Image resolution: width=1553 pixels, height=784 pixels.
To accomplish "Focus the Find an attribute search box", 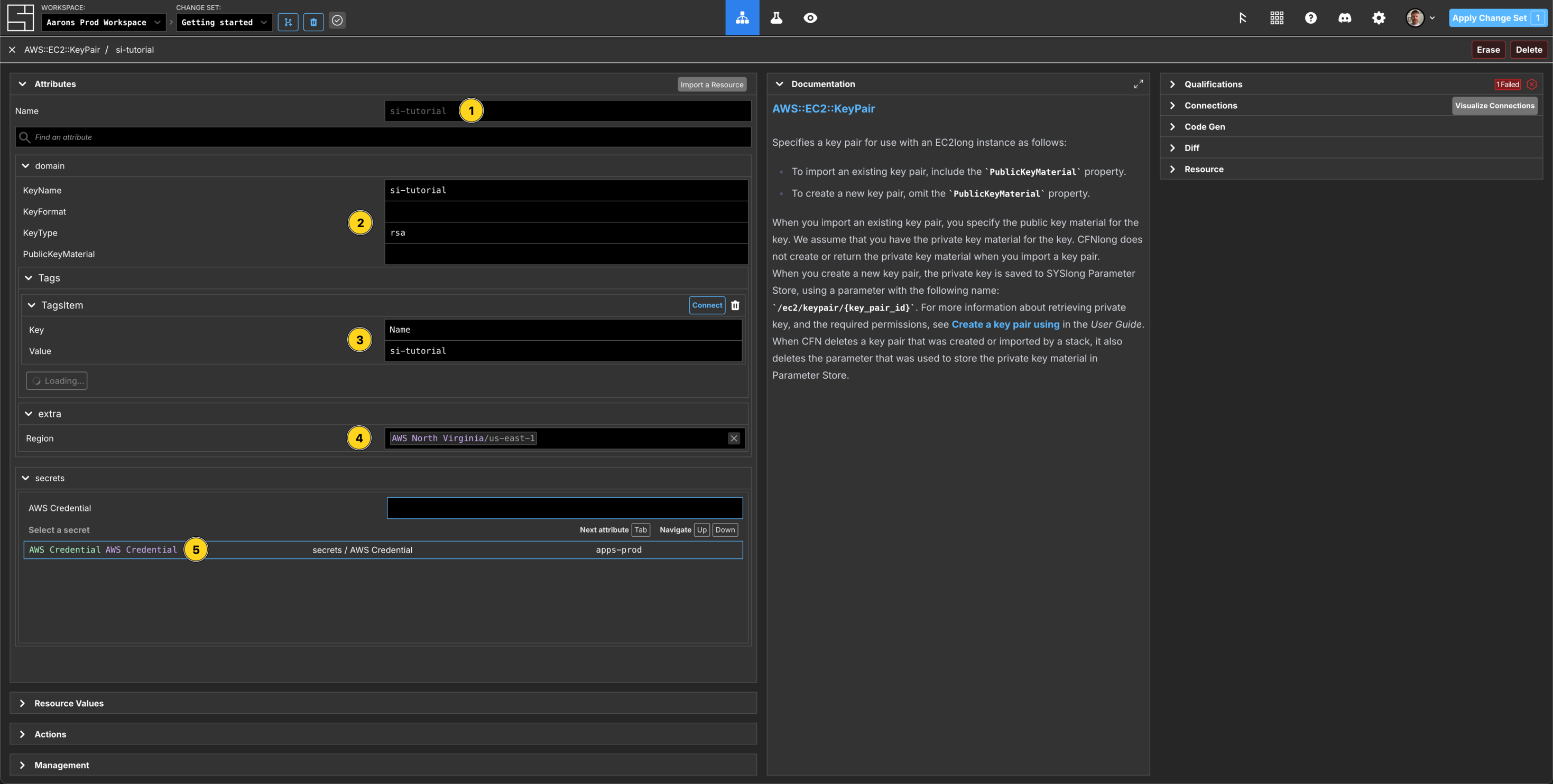I will pos(383,137).
